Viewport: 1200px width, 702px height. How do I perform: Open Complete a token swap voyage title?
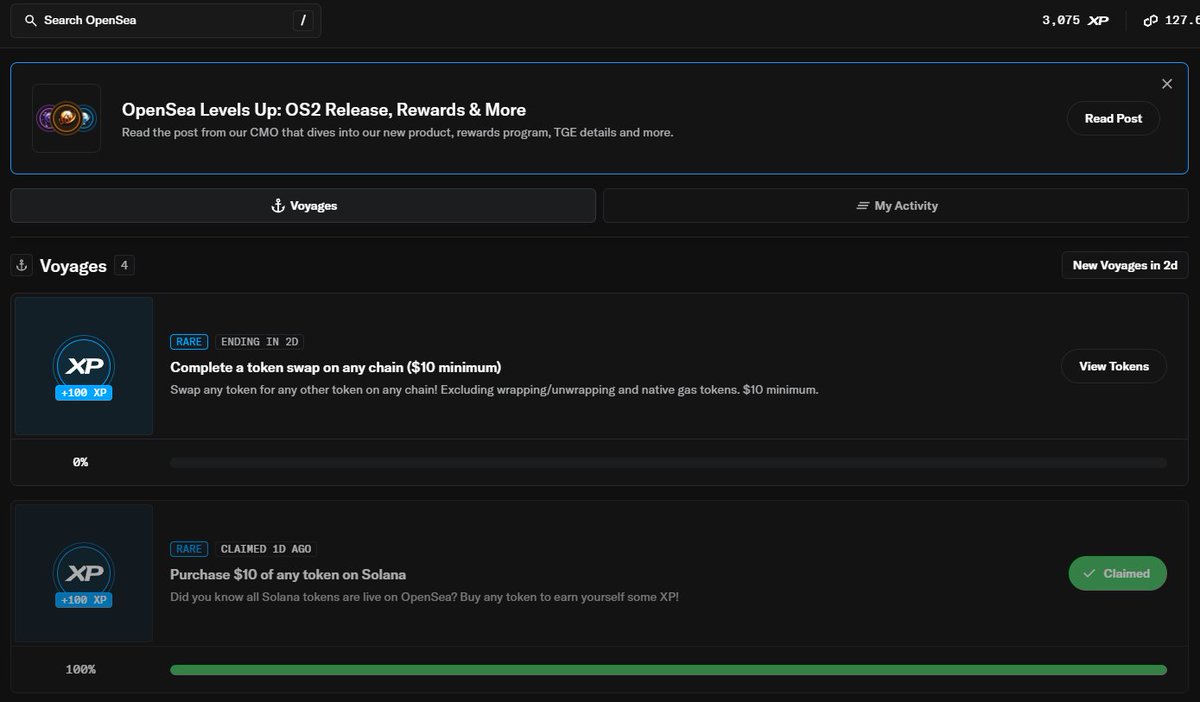(x=336, y=367)
